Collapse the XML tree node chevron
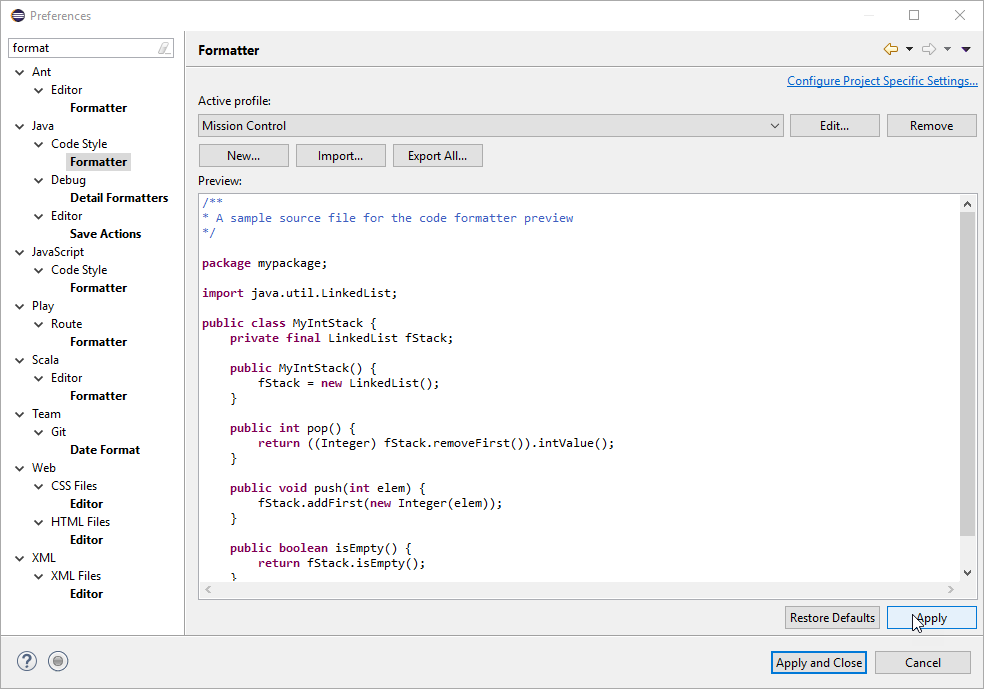This screenshot has width=984, height=689. coord(19,558)
